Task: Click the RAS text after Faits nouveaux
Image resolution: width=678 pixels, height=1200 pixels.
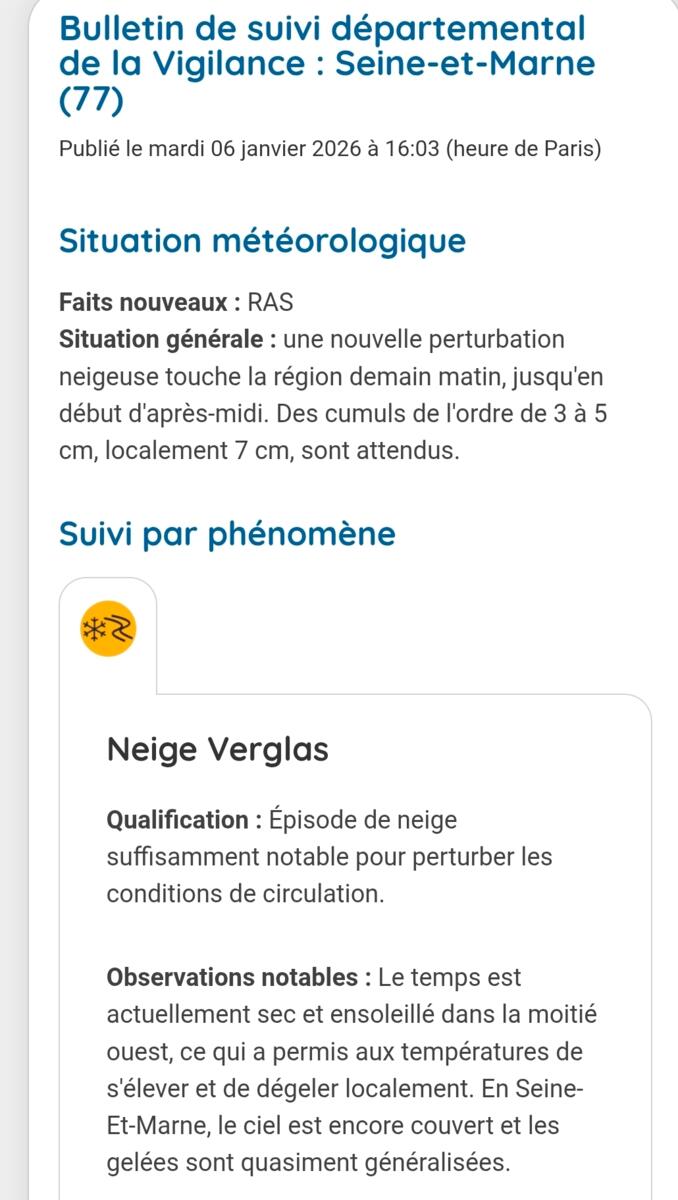Action: (x=271, y=302)
